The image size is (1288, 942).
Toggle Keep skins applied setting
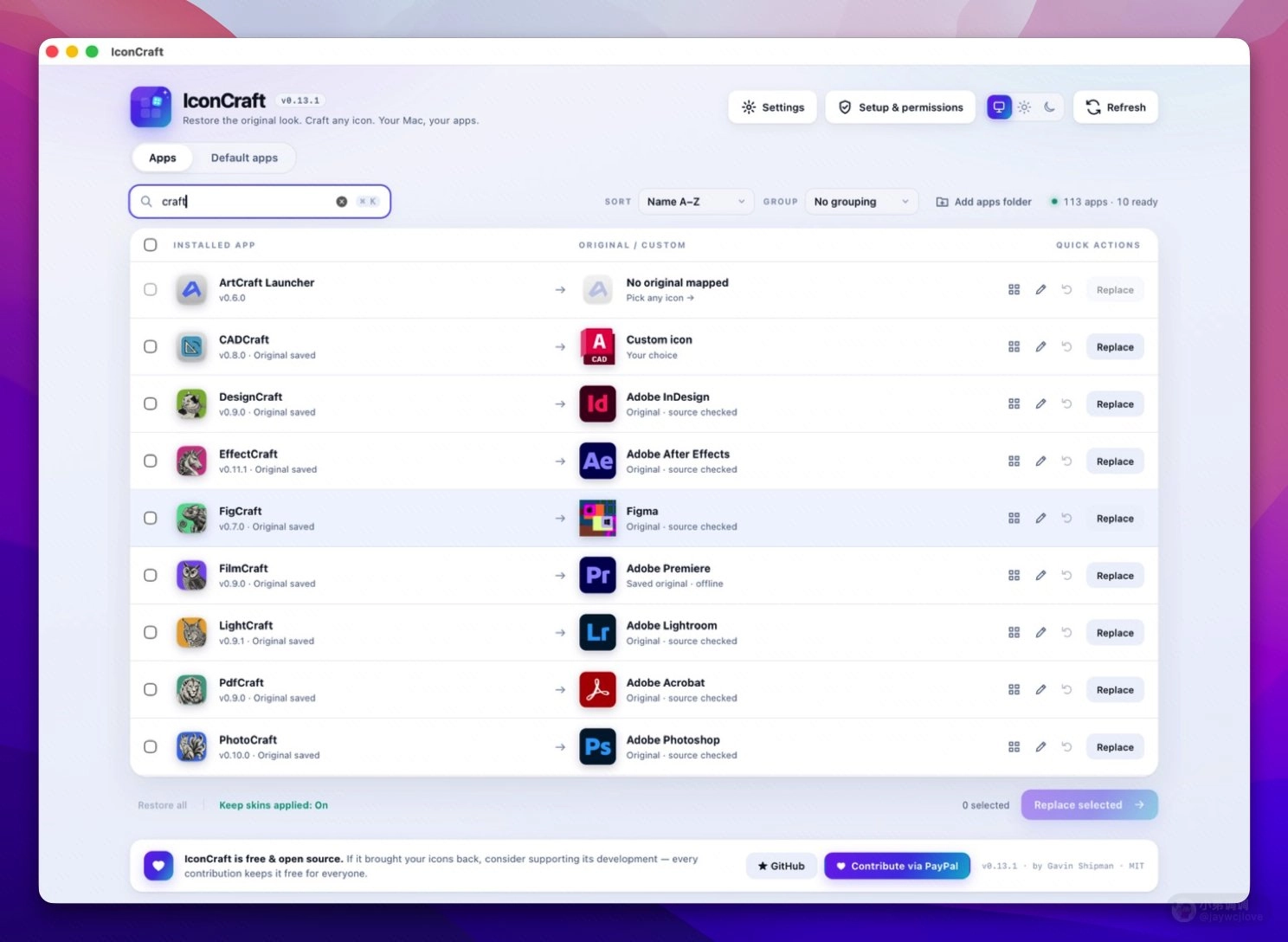[274, 805]
